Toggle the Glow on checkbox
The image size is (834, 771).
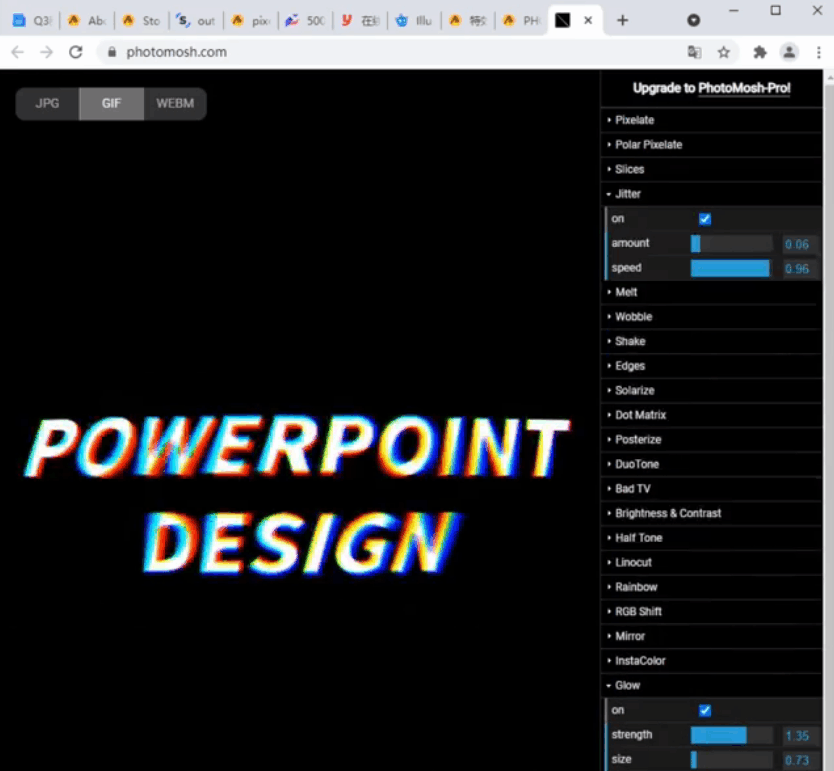coord(705,710)
